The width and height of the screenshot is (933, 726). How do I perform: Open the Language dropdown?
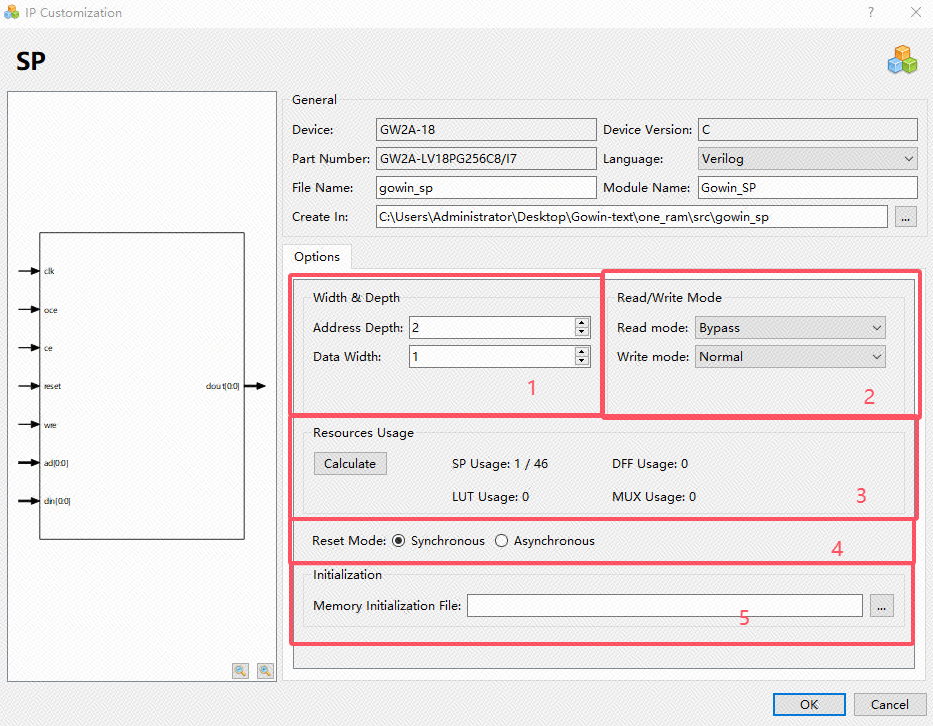coord(807,159)
